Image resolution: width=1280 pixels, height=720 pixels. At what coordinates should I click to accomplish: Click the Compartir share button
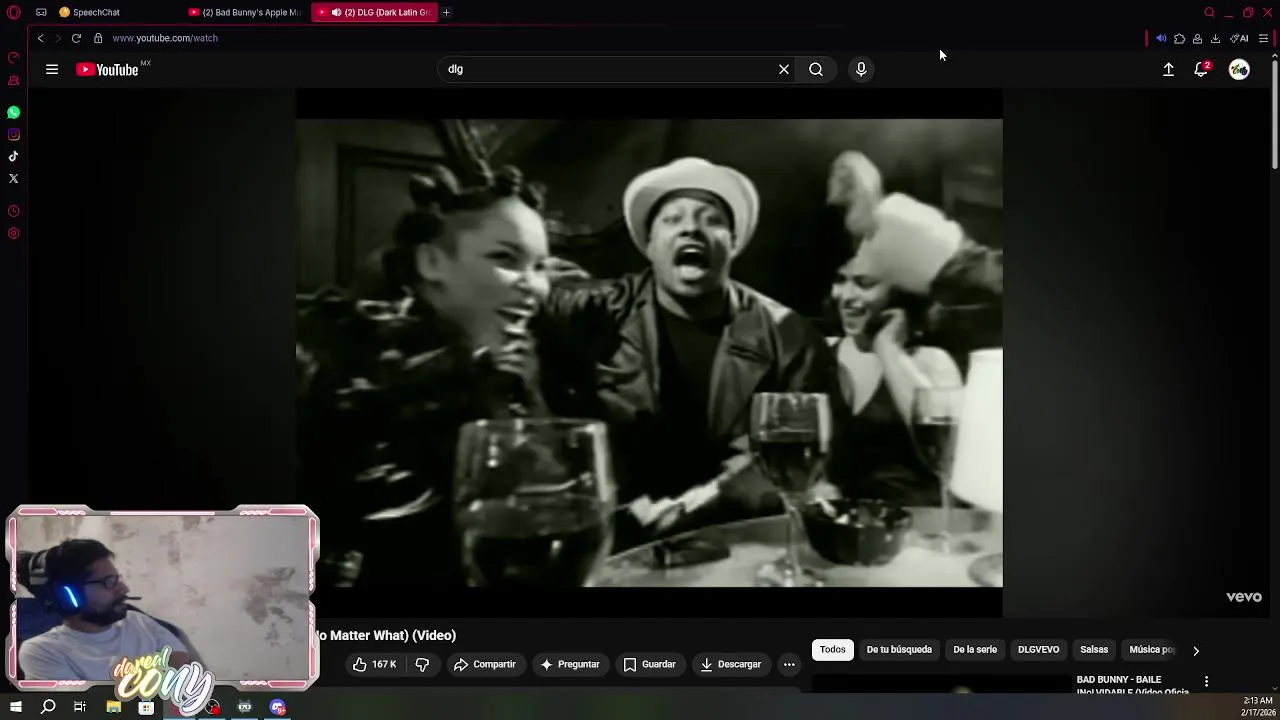tap(485, 664)
